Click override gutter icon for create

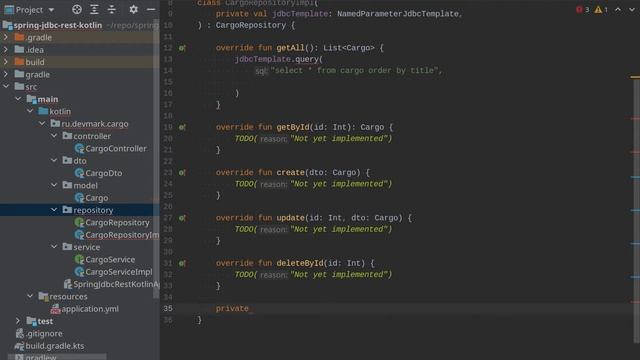coord(182,172)
